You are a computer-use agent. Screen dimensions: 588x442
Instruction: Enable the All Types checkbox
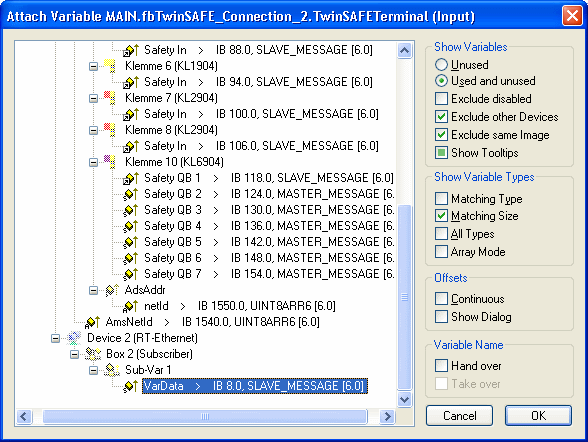[441, 234]
